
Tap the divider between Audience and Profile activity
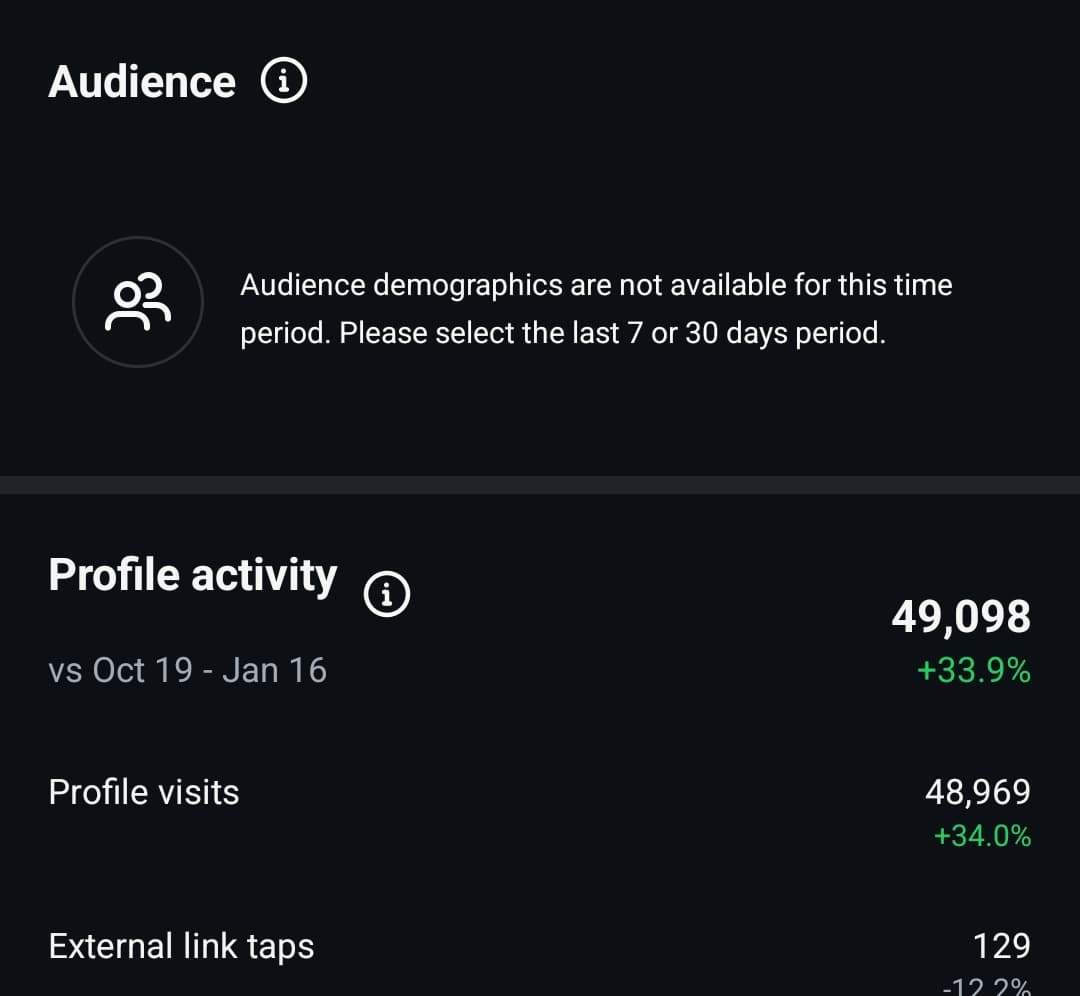pos(540,485)
